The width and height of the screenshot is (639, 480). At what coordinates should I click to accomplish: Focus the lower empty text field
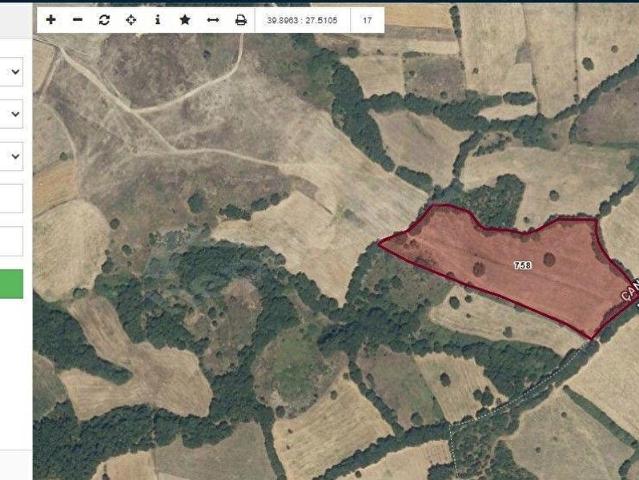[x=11, y=241]
